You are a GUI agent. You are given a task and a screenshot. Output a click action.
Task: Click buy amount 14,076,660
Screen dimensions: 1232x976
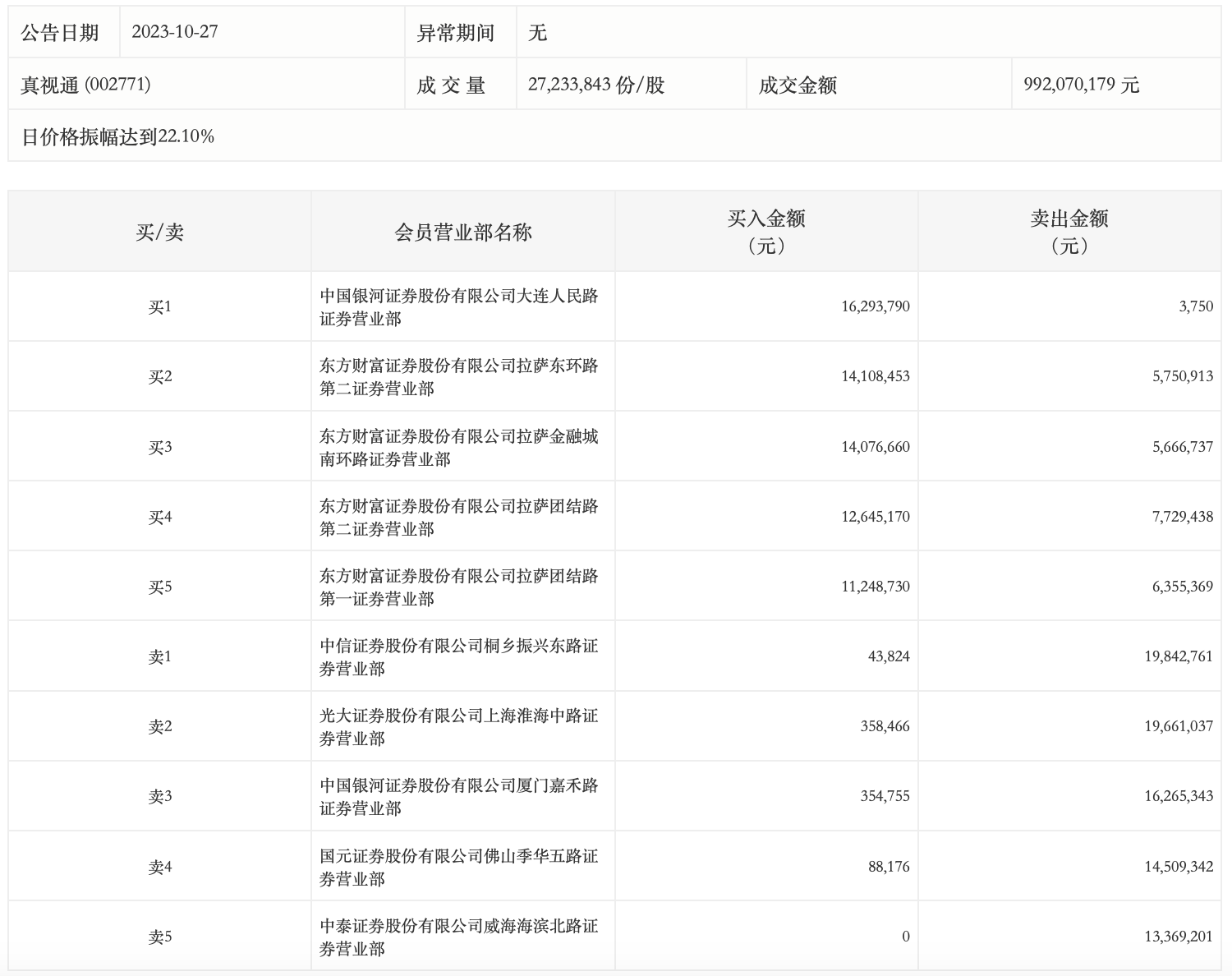point(876,447)
